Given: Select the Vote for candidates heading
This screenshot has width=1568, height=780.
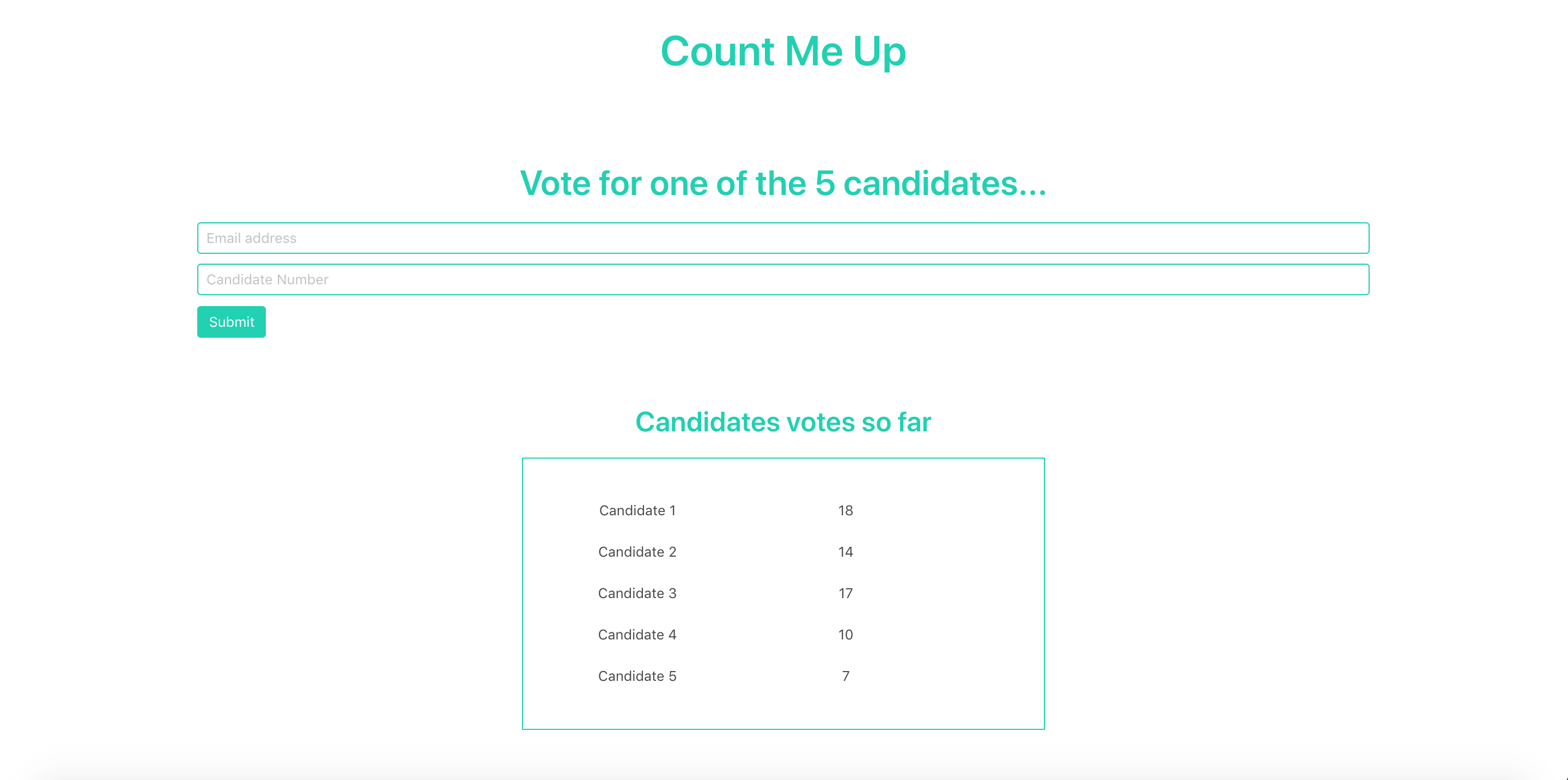Looking at the screenshot, I should (783, 183).
